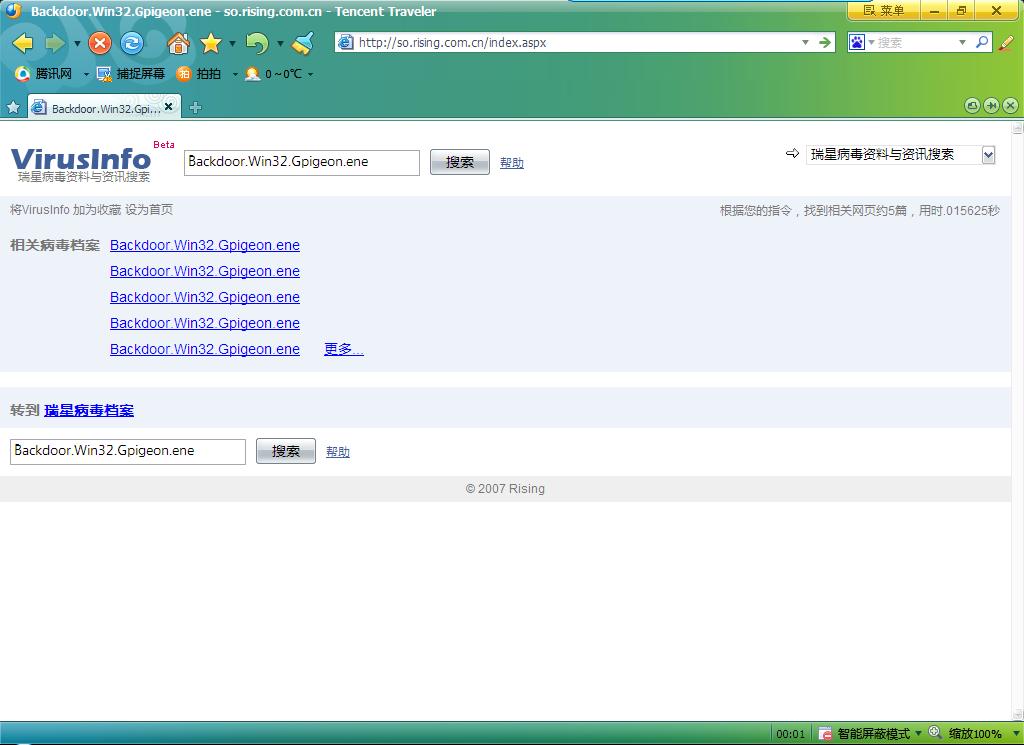1024x745 pixels.
Task: Click the cleanup broom icon
Action: pyautogui.click(x=302, y=43)
